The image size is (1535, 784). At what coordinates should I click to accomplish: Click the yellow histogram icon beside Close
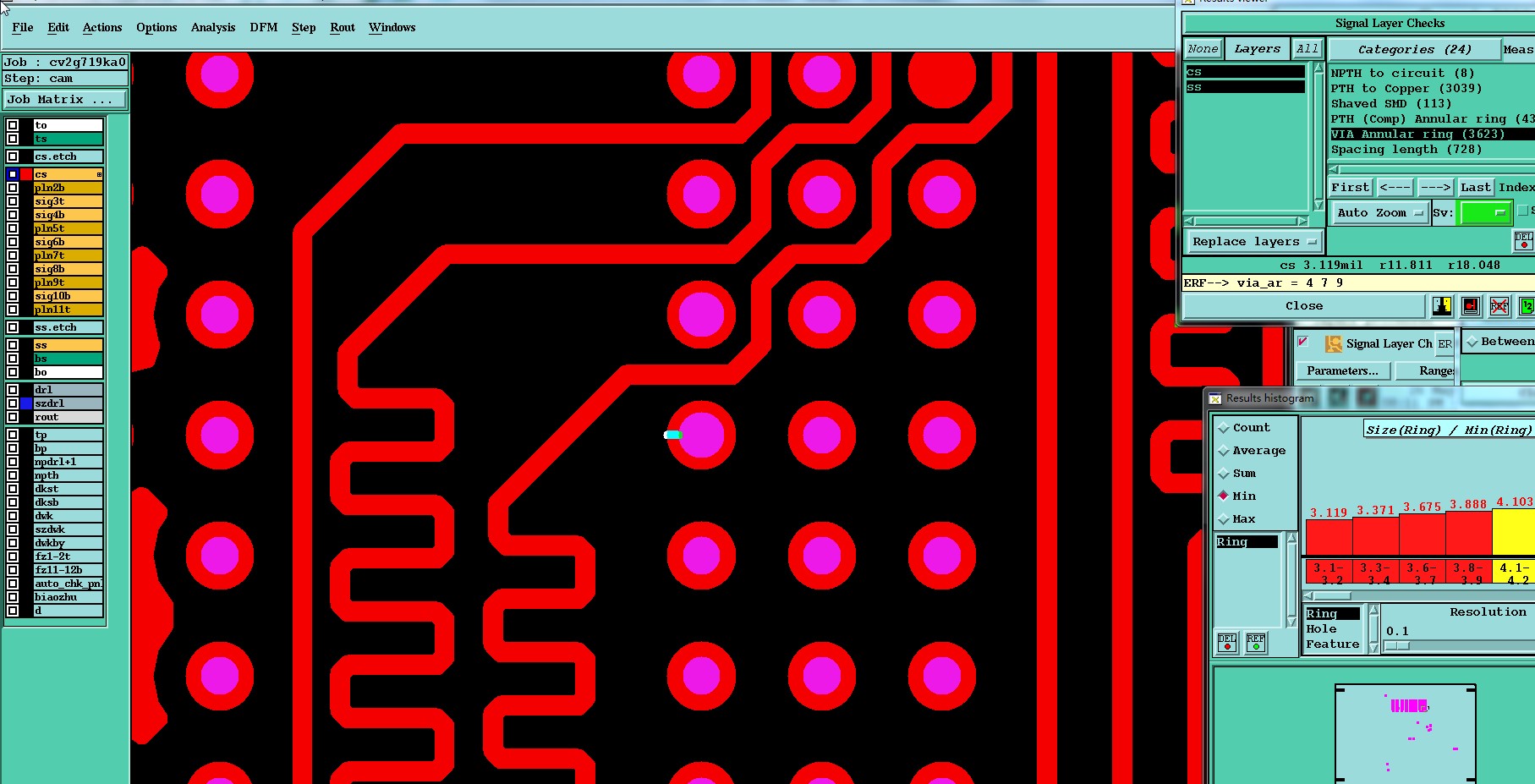point(1442,306)
